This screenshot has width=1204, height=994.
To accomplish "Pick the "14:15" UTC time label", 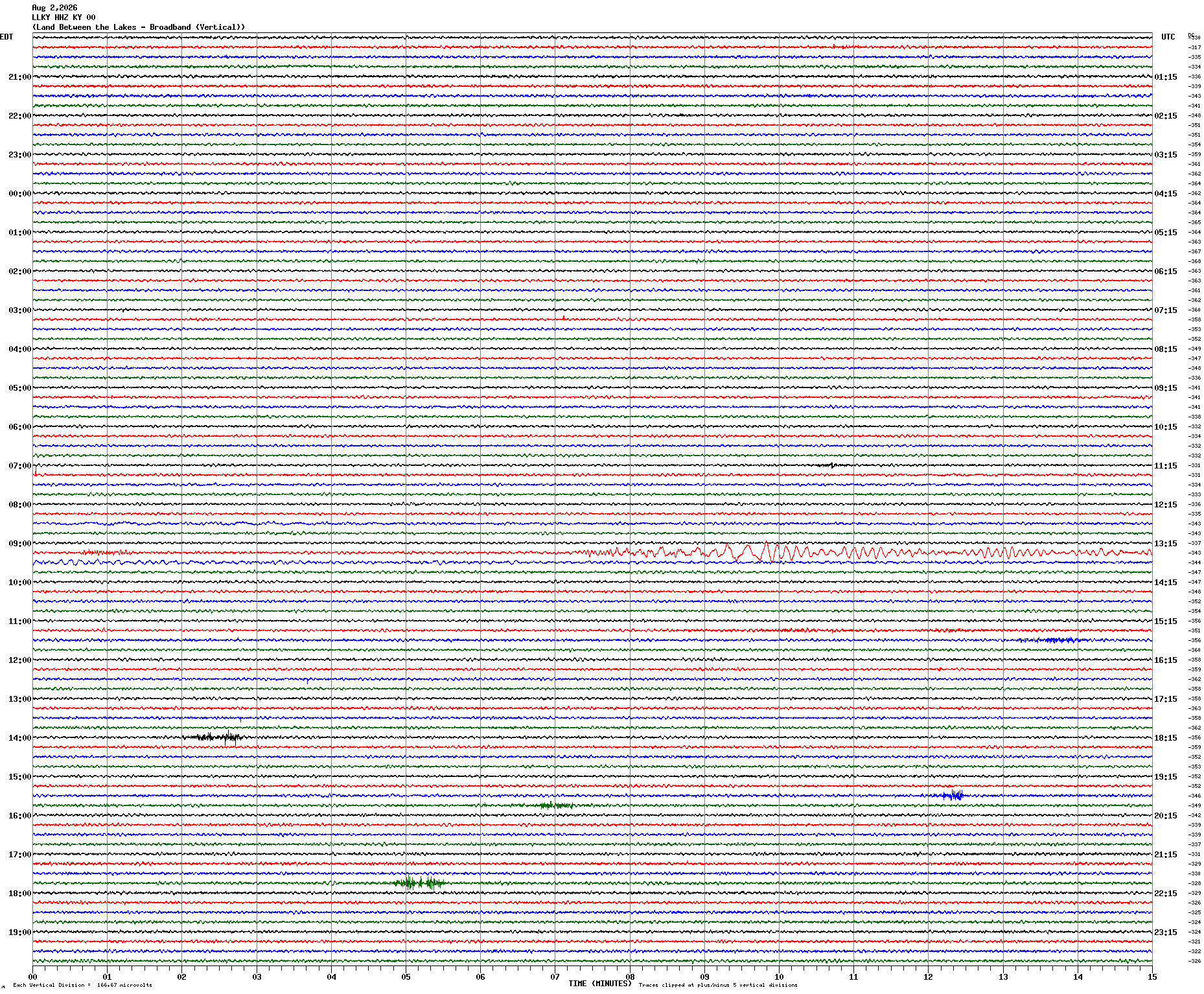I will 1166,583.
